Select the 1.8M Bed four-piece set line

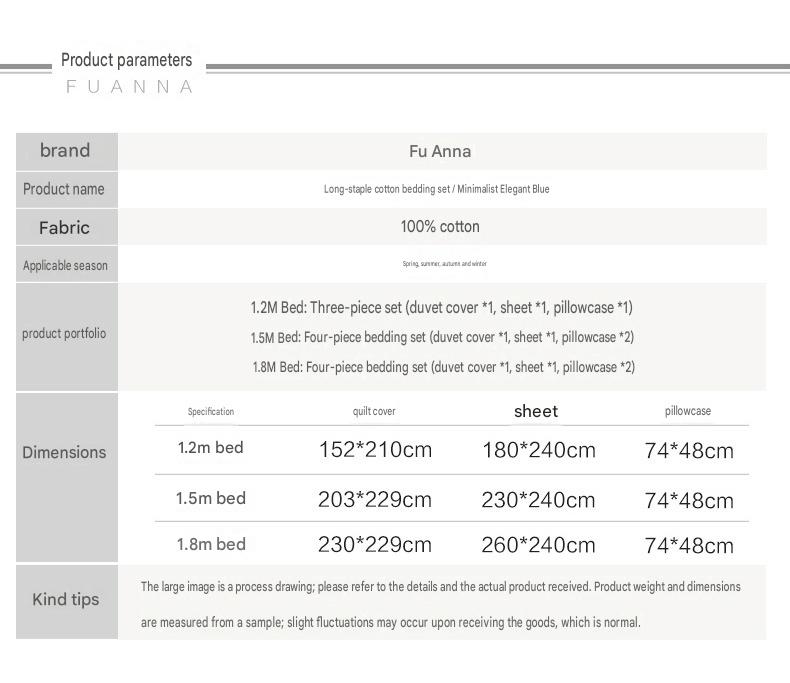pyautogui.click(x=443, y=367)
